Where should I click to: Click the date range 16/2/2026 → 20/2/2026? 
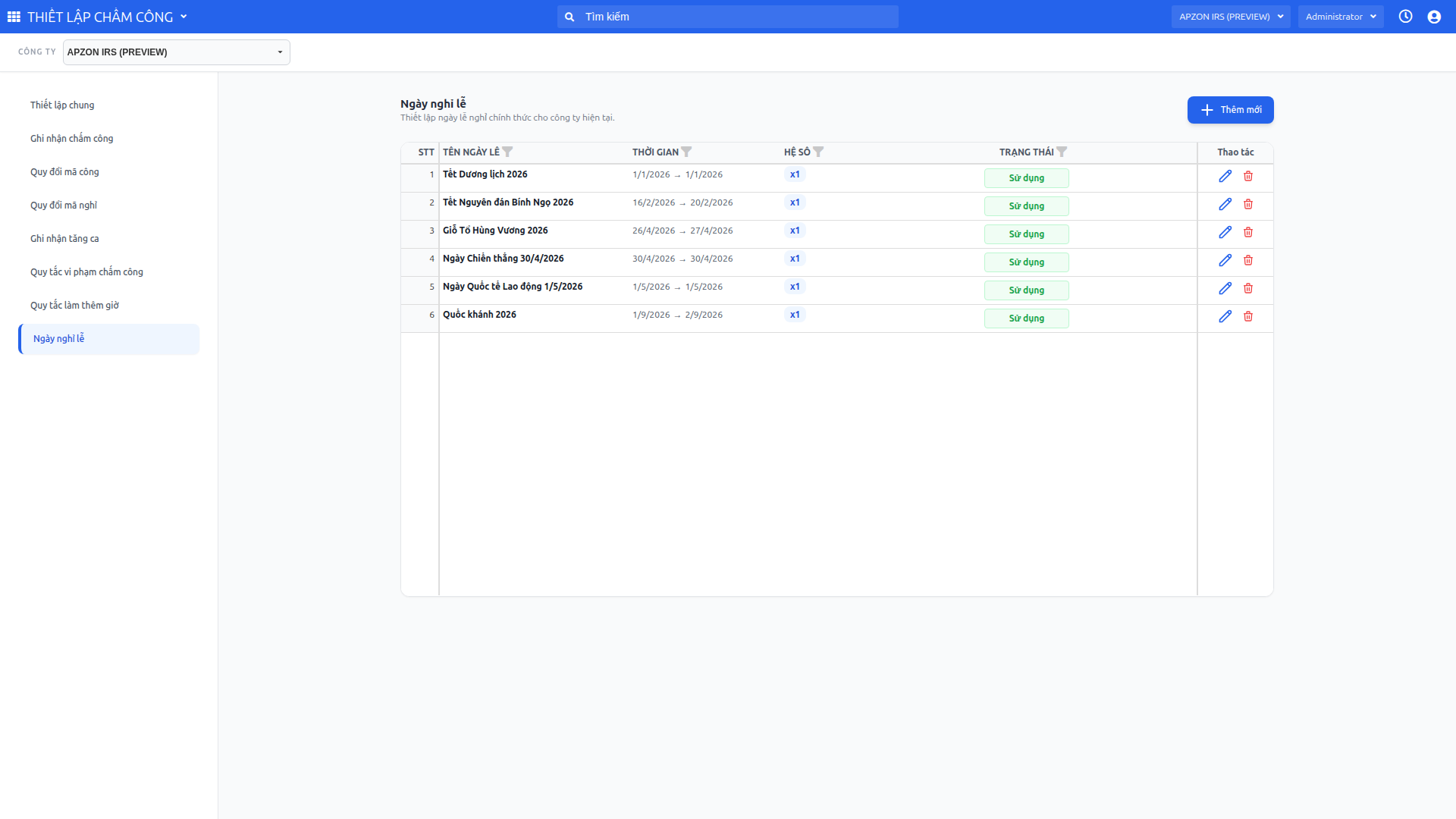682,202
